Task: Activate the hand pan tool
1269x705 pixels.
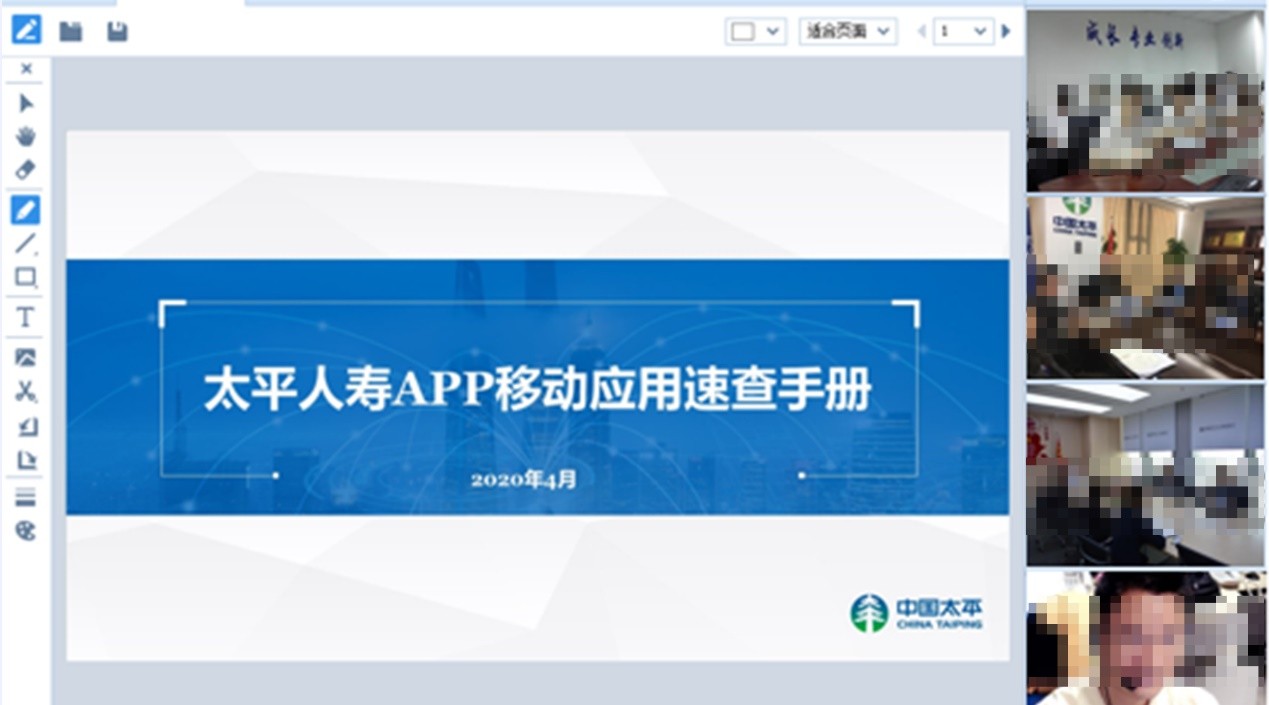Action: [x=26, y=137]
